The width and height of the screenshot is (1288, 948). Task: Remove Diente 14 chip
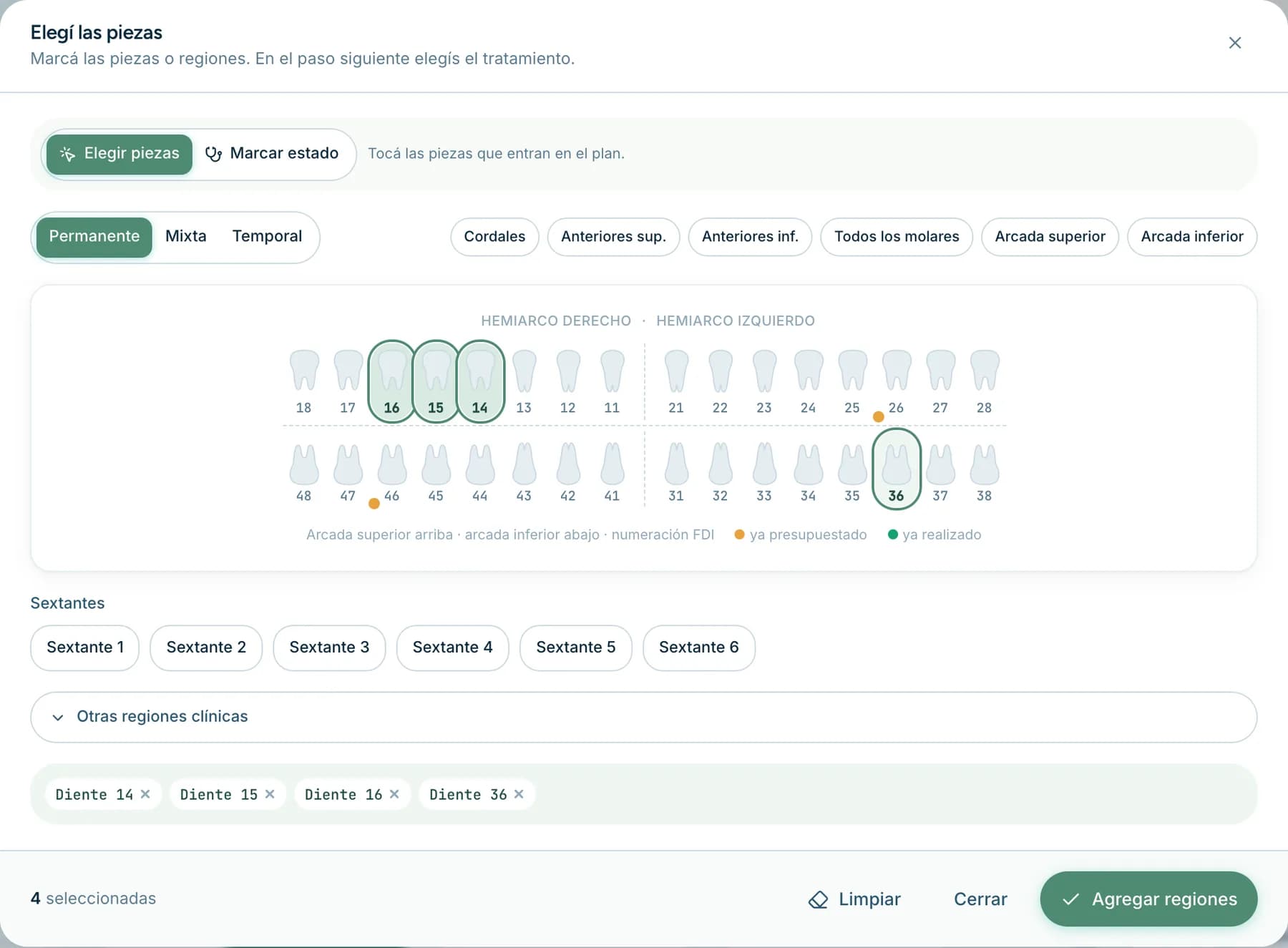point(145,794)
